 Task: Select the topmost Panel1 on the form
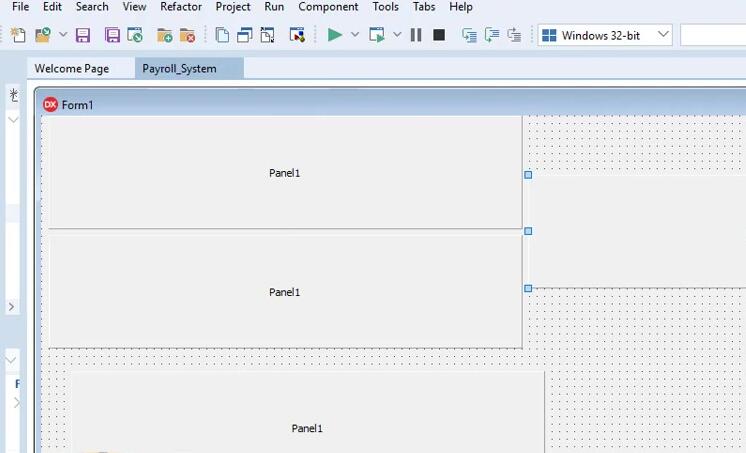point(285,173)
